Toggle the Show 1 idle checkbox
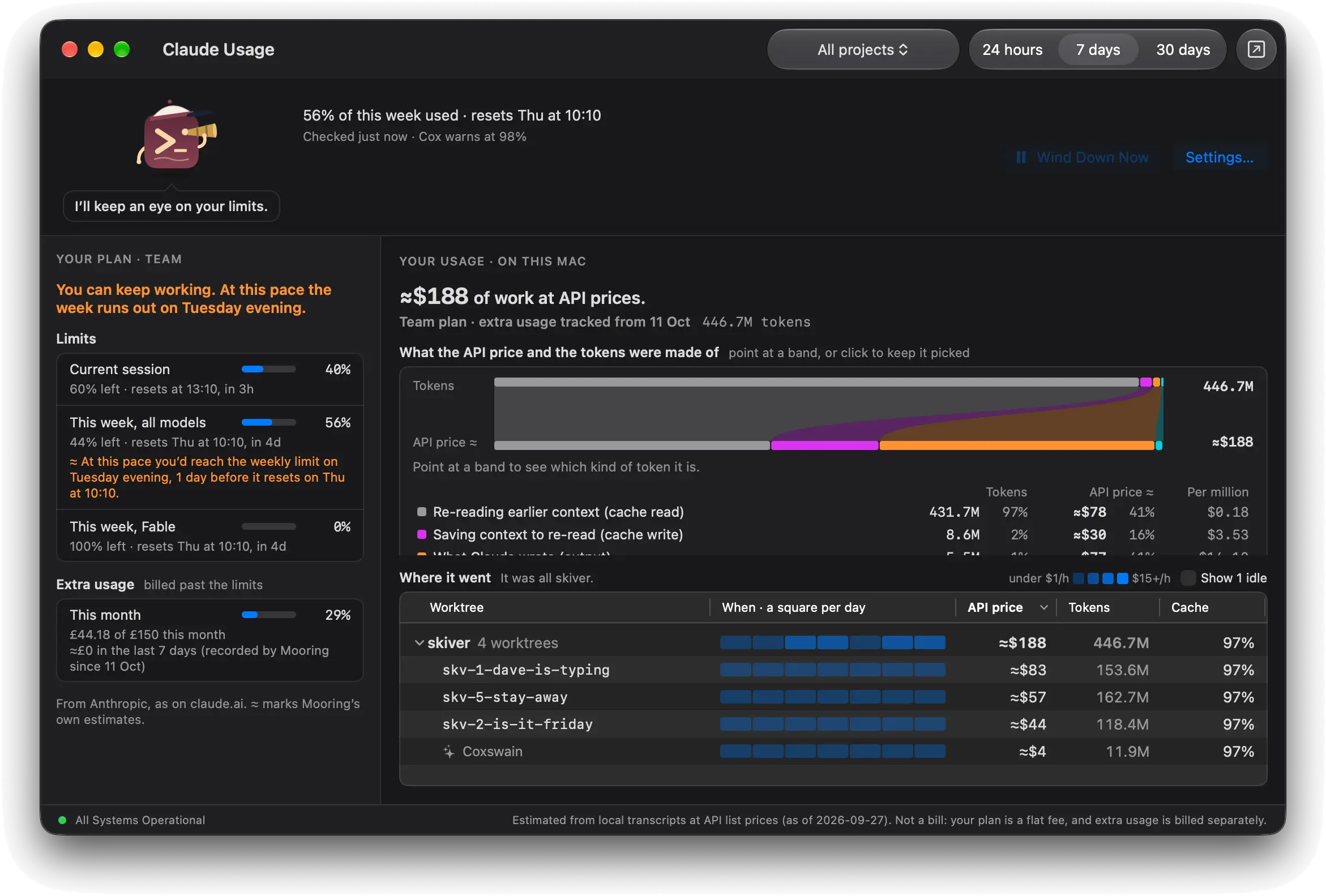 [x=1188, y=578]
